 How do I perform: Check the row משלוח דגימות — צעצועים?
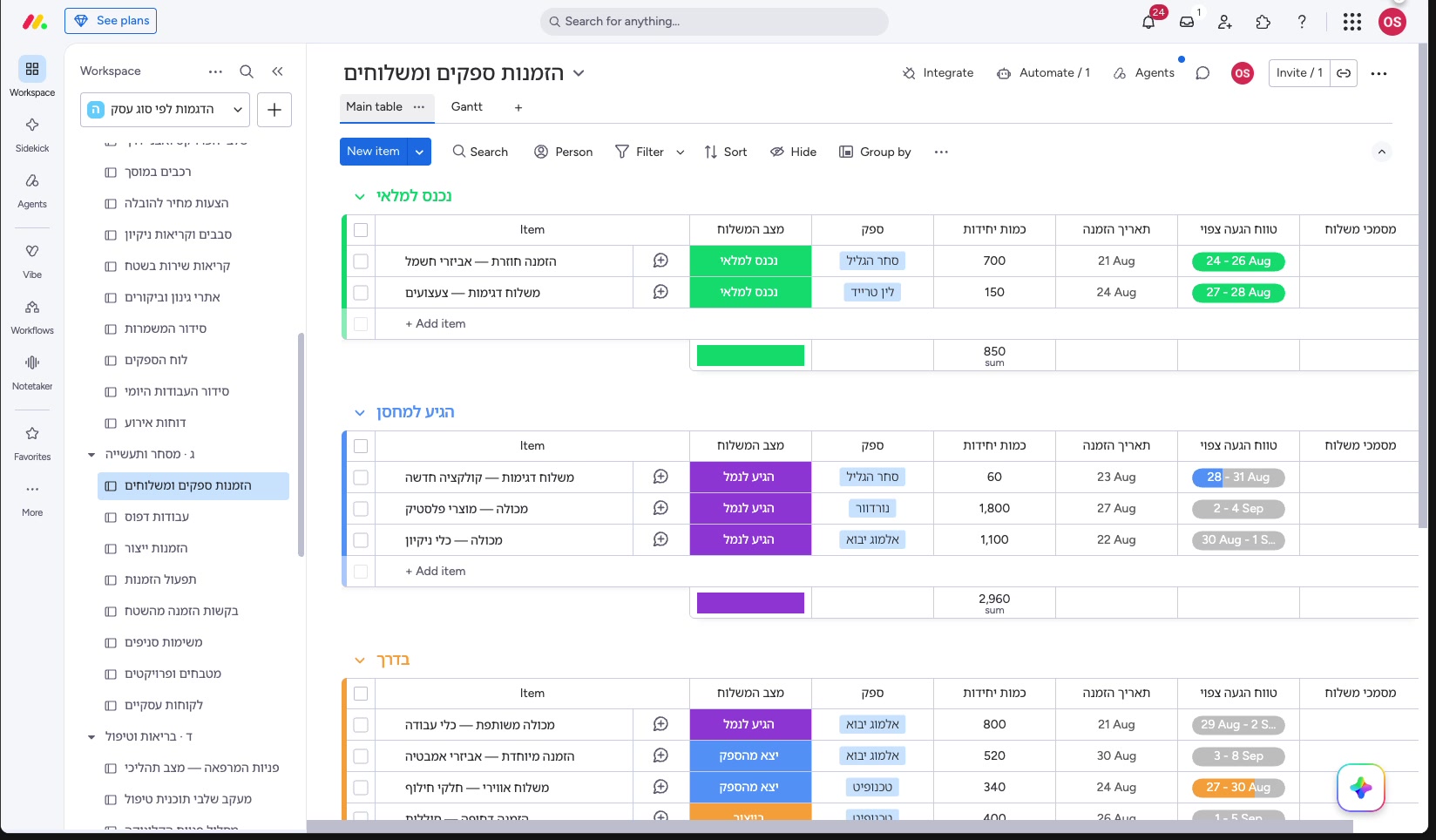361,293
